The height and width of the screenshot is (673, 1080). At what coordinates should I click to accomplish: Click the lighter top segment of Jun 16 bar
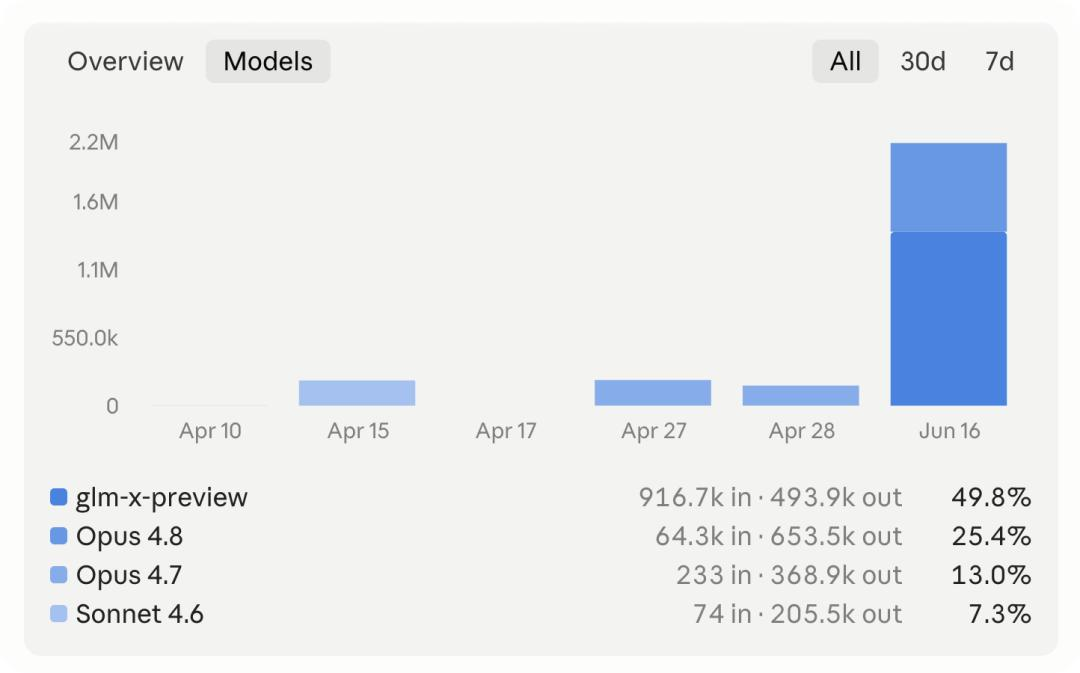pyautogui.click(x=948, y=187)
